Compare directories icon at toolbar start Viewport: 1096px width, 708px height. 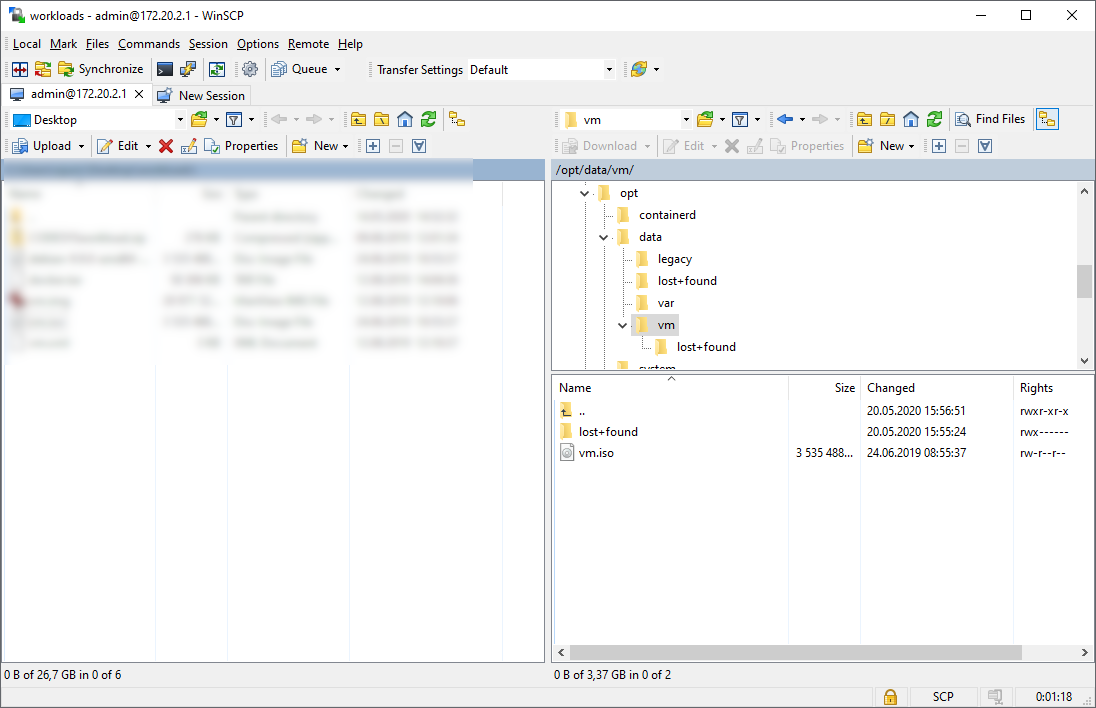(19, 69)
